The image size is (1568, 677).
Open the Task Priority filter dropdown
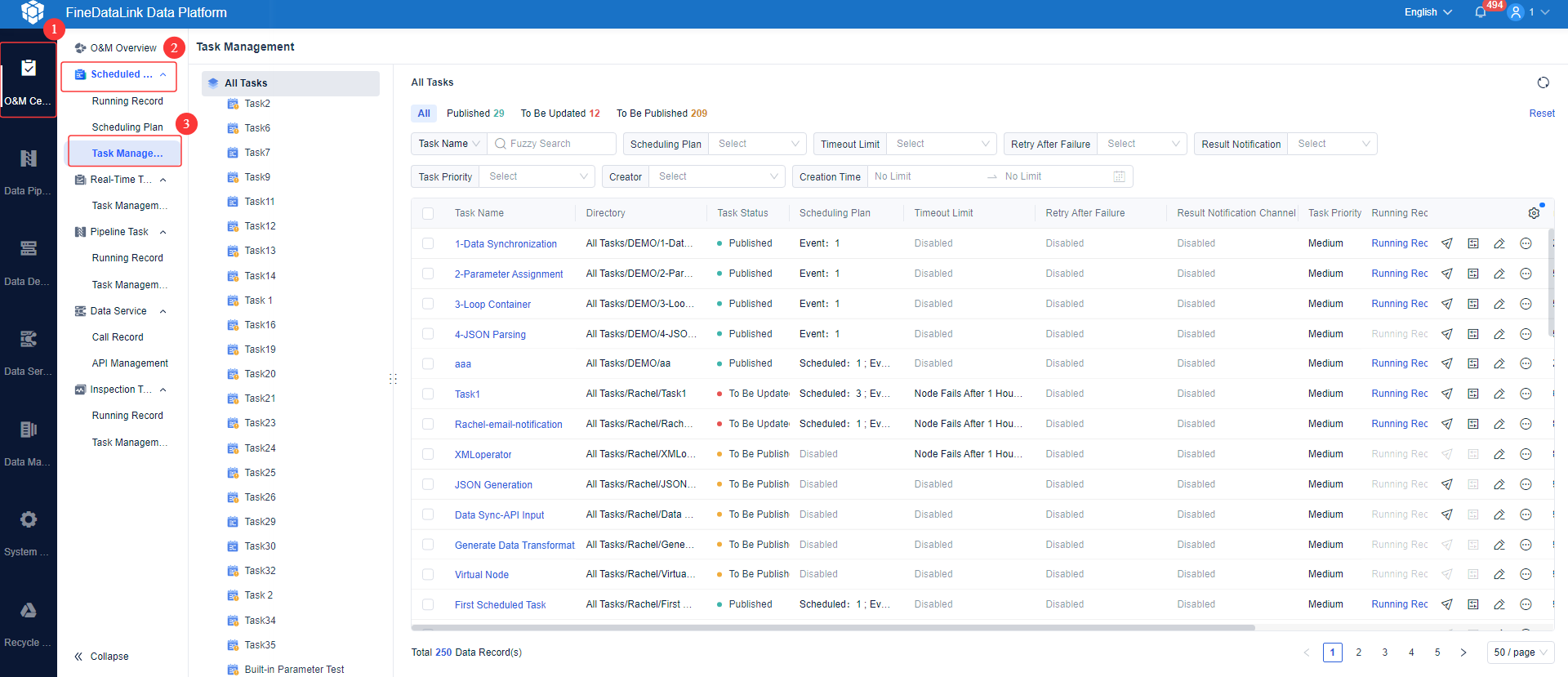[x=537, y=176]
